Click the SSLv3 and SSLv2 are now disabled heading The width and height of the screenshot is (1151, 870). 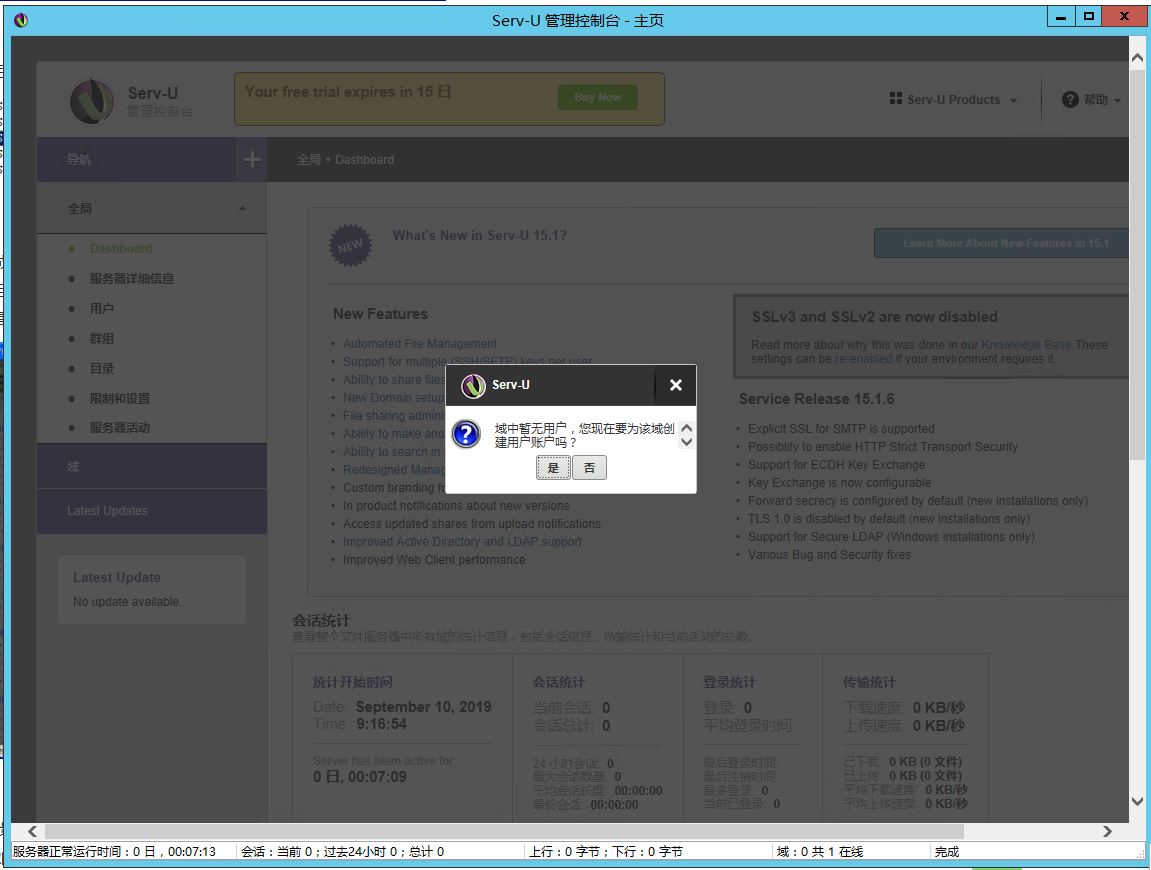(874, 317)
